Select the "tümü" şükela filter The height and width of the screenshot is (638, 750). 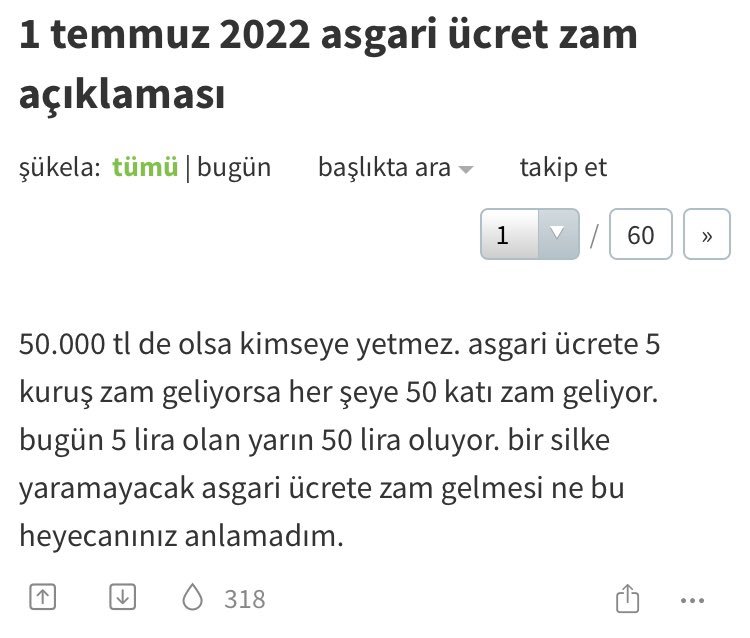tap(145, 168)
